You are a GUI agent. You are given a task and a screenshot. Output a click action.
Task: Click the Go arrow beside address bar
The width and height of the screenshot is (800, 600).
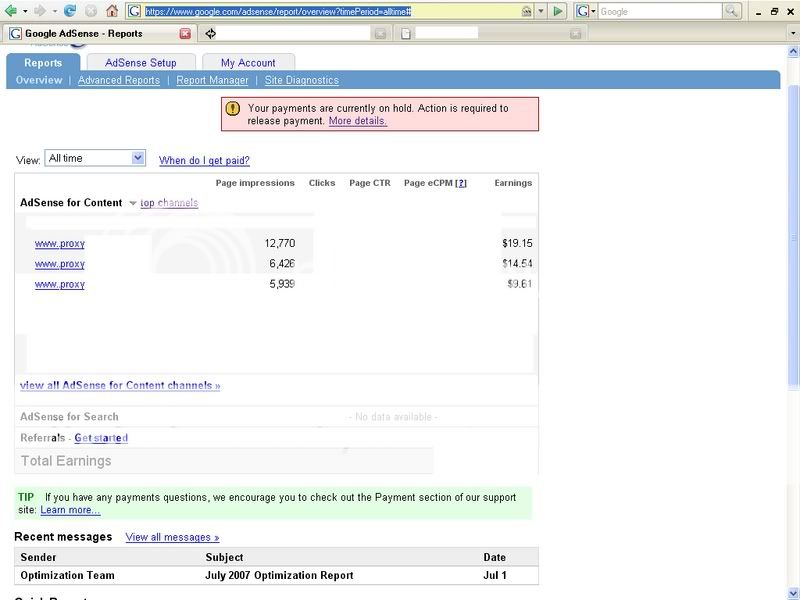pos(558,11)
